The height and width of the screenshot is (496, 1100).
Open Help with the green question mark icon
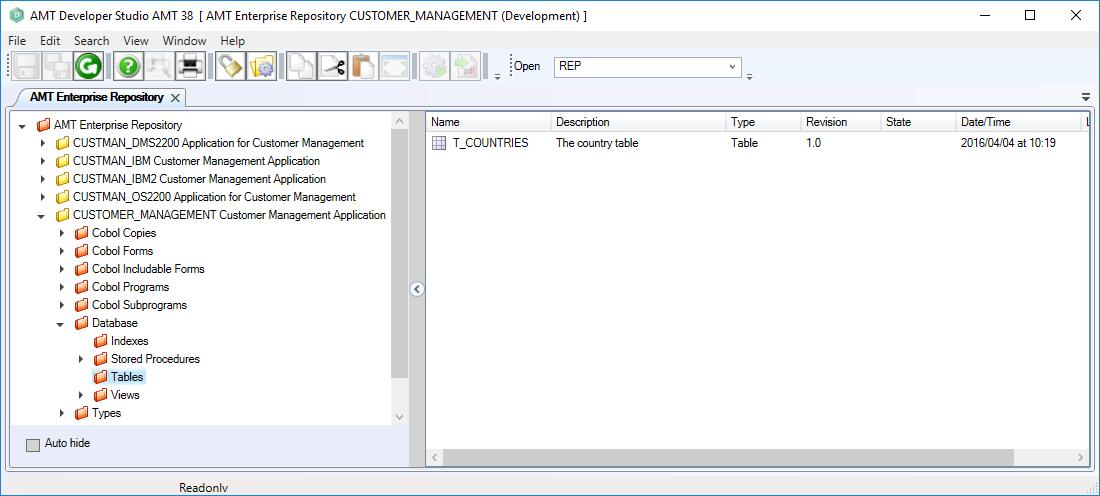tap(129, 67)
